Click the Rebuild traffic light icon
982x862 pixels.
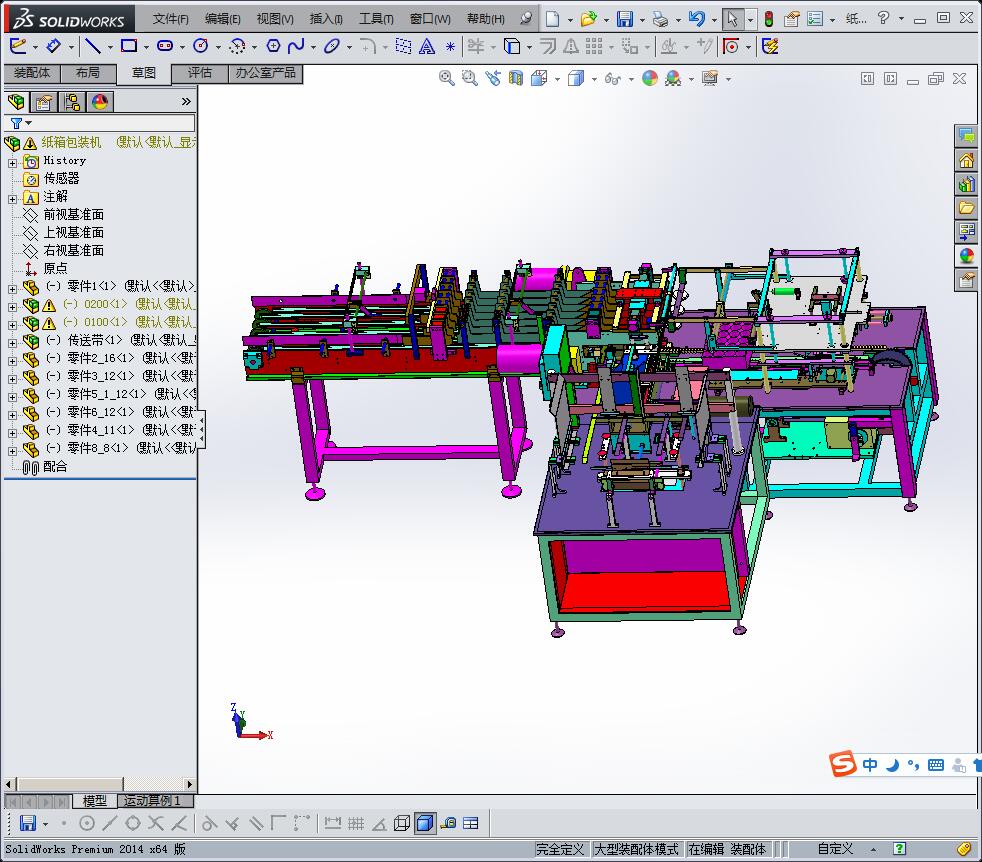(x=768, y=19)
